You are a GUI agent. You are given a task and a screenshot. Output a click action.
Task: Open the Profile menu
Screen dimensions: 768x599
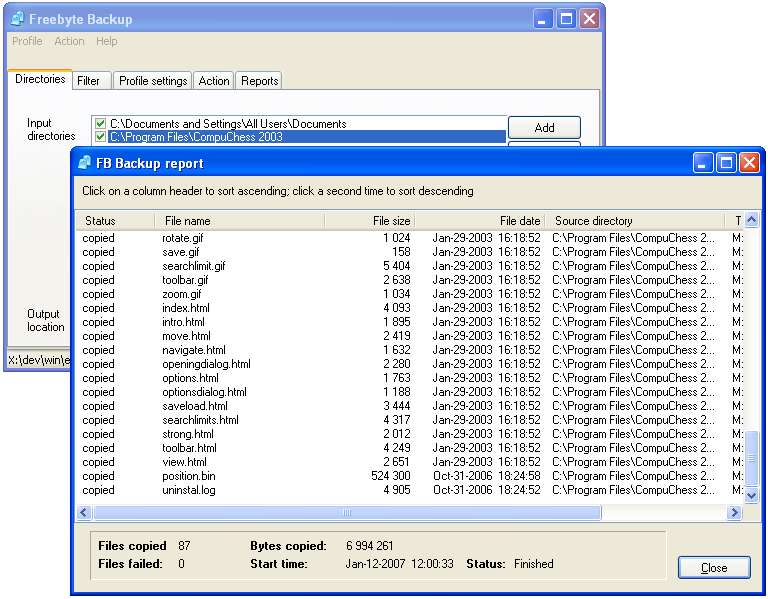coord(27,41)
